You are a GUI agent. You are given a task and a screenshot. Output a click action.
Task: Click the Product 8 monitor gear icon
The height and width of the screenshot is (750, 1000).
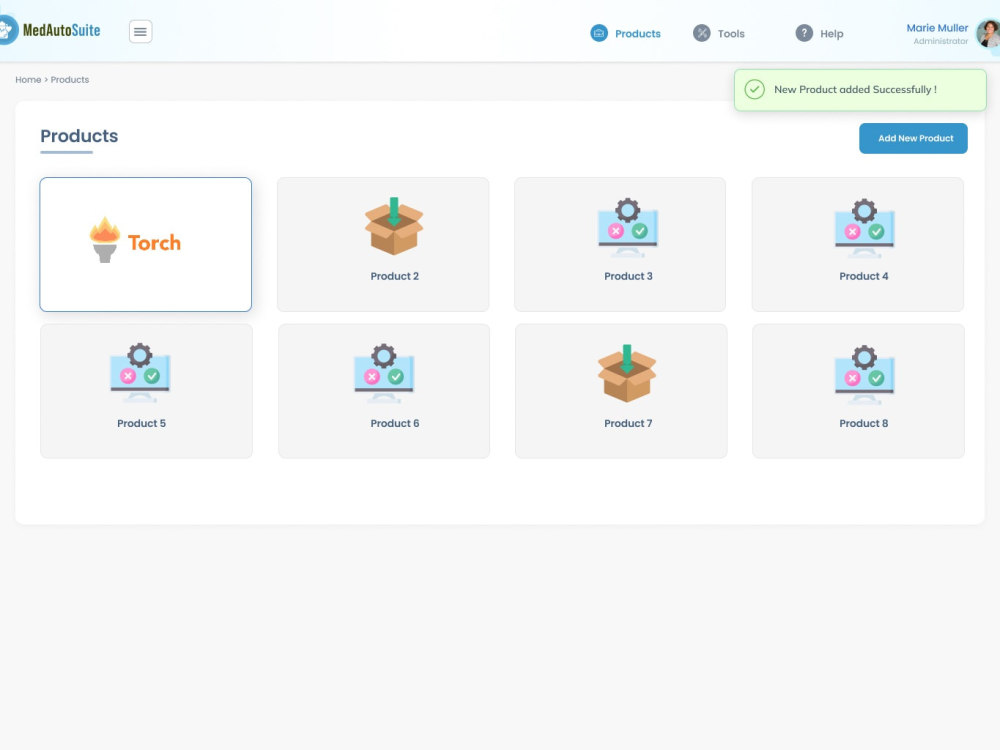point(864,375)
